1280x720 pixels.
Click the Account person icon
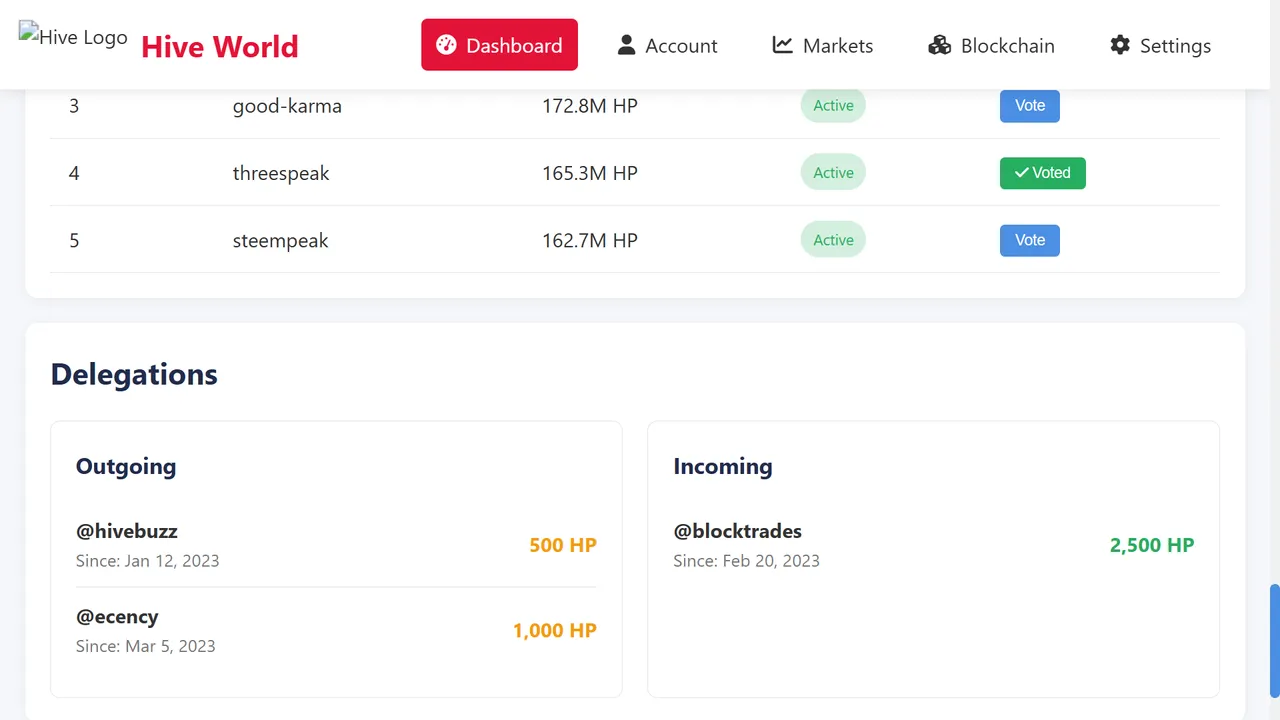coord(626,45)
